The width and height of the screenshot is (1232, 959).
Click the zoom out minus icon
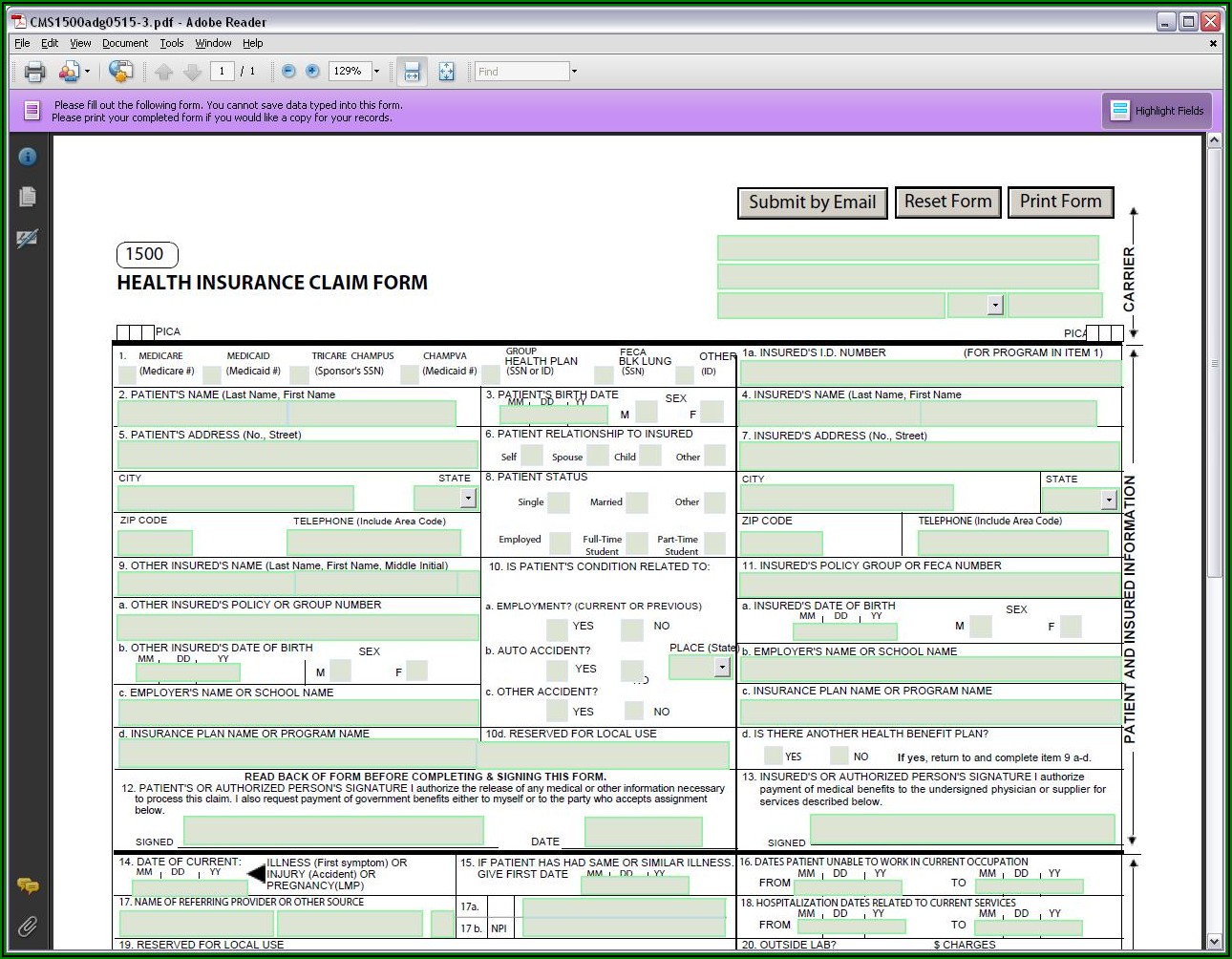pyautogui.click(x=288, y=72)
